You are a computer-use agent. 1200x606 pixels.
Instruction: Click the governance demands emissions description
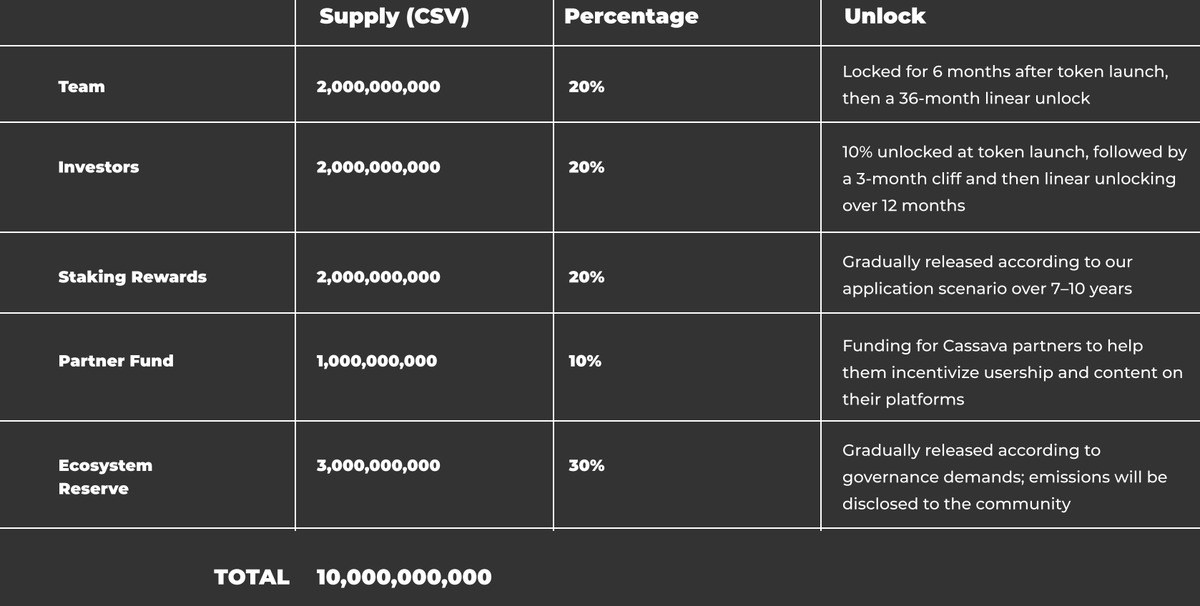(x=1004, y=477)
